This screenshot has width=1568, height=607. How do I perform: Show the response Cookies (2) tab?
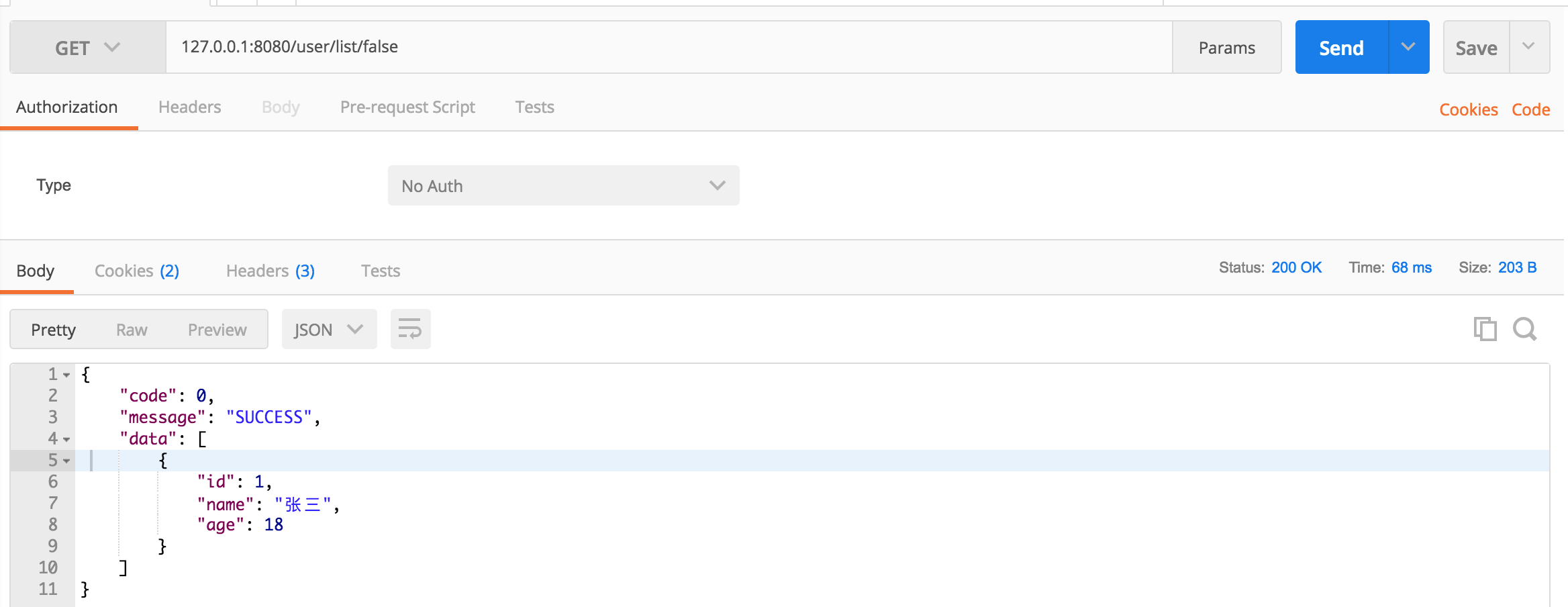[x=136, y=271]
